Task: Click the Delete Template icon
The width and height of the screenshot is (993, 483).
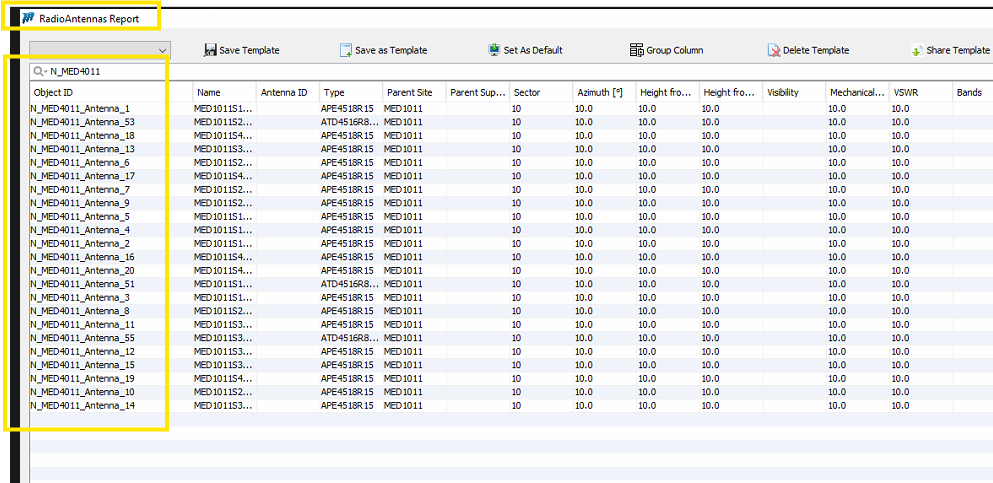Action: (774, 50)
